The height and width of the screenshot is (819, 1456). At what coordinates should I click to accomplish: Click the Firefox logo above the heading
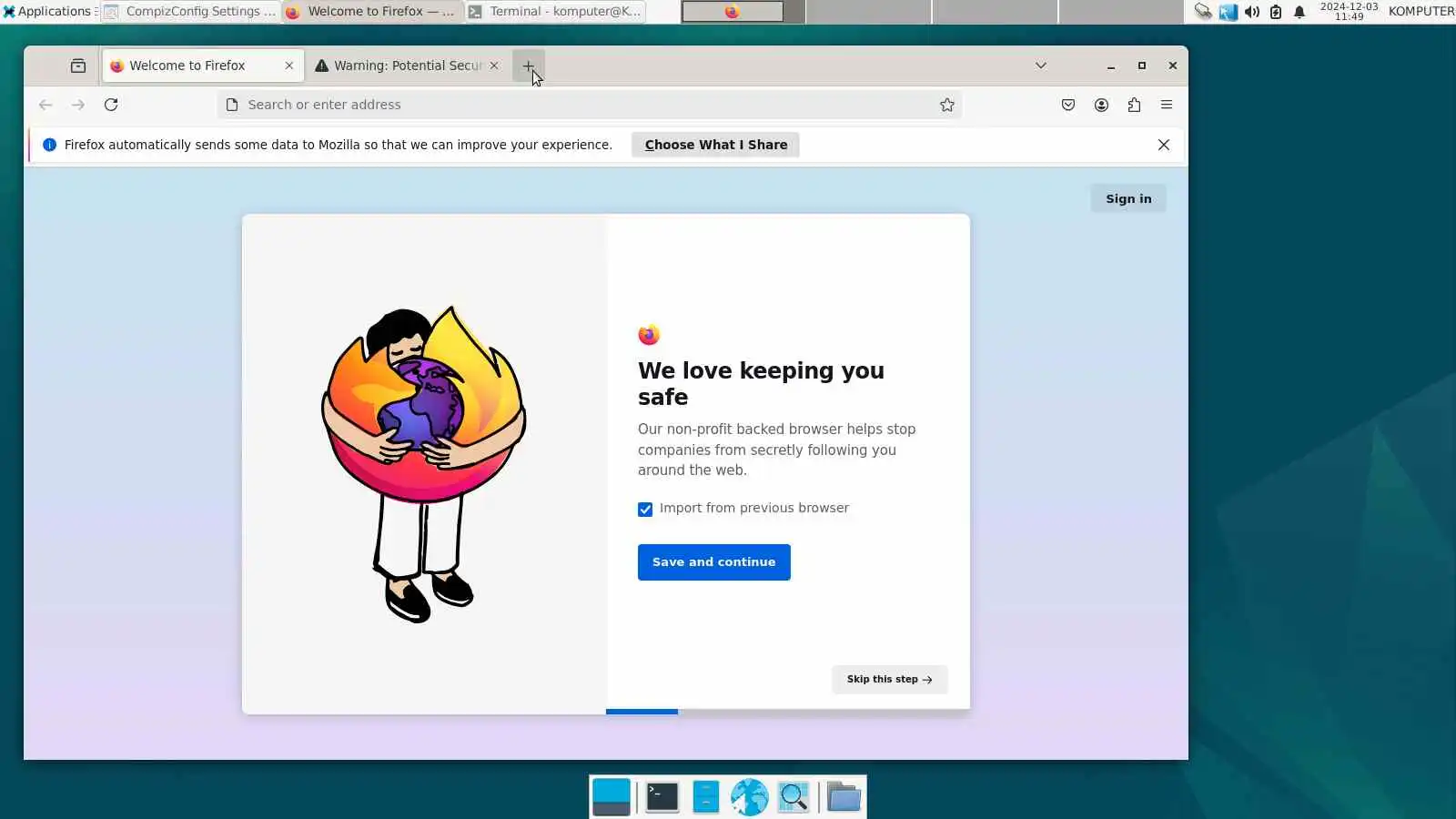[x=649, y=335]
